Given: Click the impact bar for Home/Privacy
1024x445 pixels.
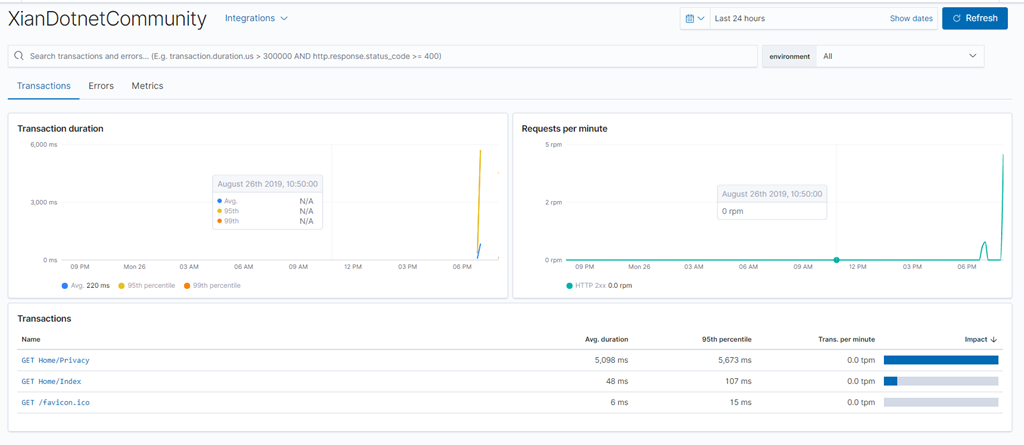Looking at the screenshot, I should pos(941,360).
